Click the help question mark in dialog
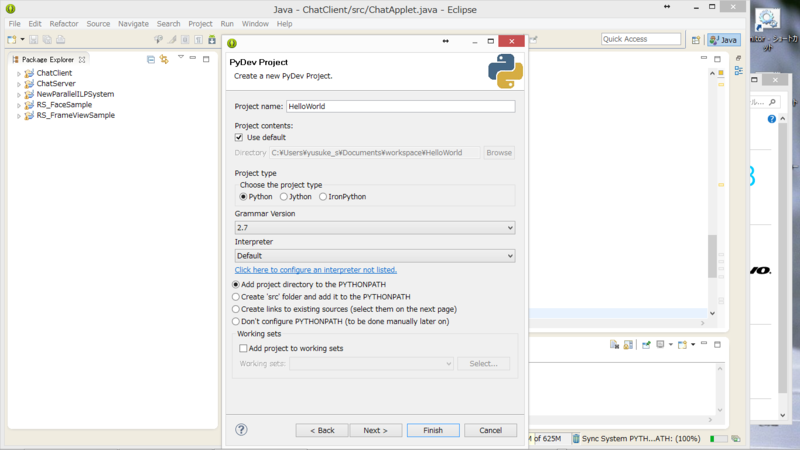The width and height of the screenshot is (800, 450). click(241, 430)
